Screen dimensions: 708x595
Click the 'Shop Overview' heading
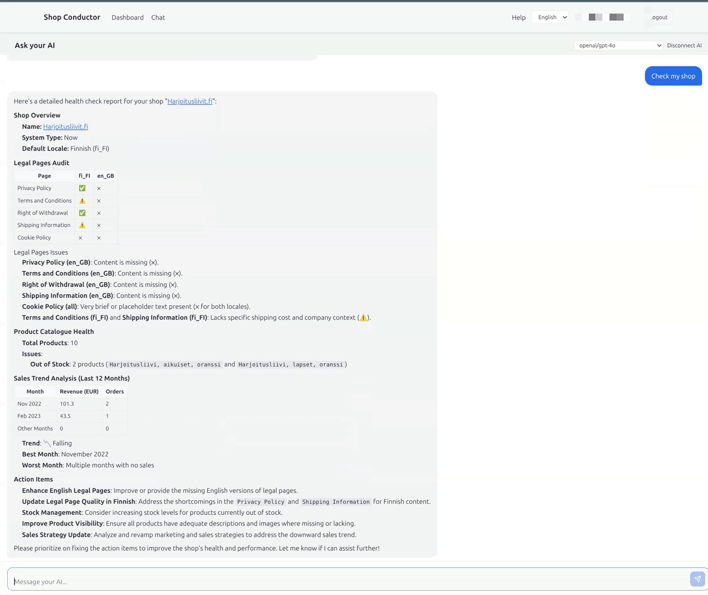(37, 115)
